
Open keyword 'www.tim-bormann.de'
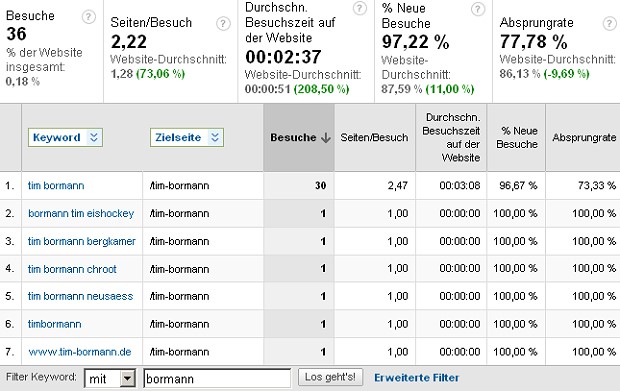coord(79,352)
